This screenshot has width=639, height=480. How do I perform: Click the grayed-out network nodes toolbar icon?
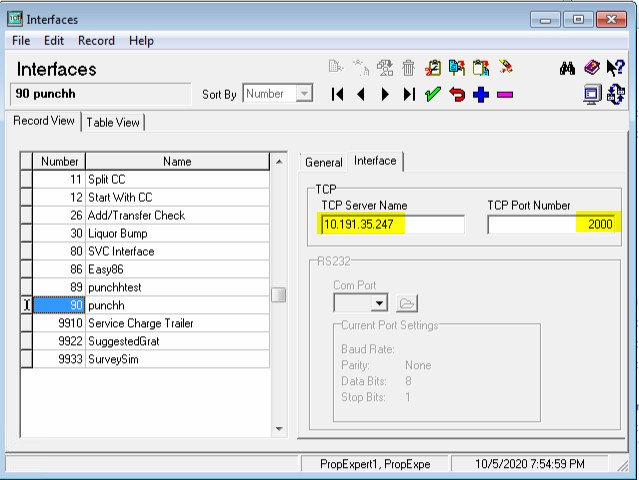coord(385,68)
